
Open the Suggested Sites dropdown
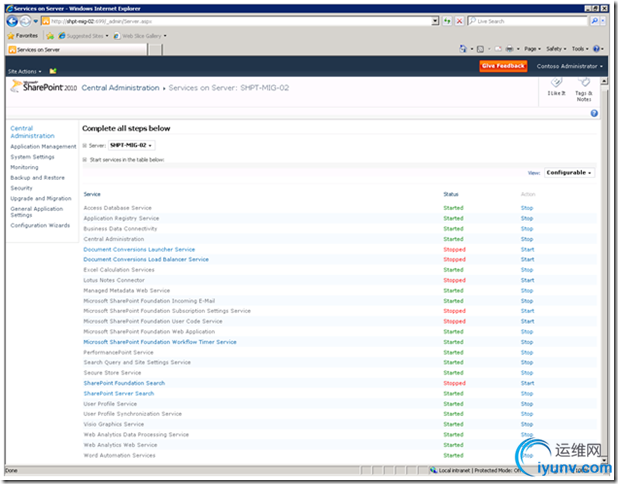coord(84,36)
